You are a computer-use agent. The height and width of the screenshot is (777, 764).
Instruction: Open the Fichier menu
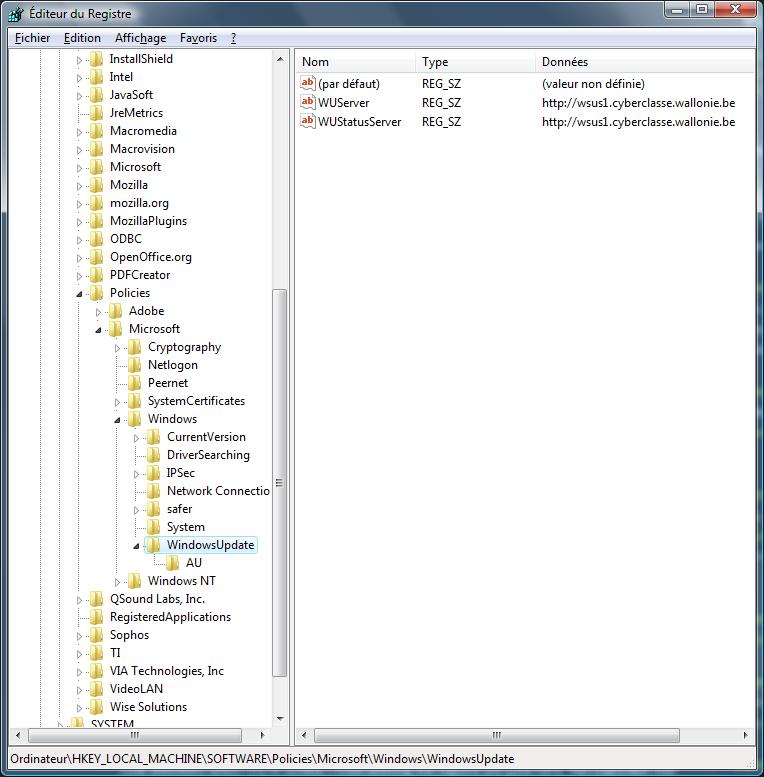coord(32,38)
